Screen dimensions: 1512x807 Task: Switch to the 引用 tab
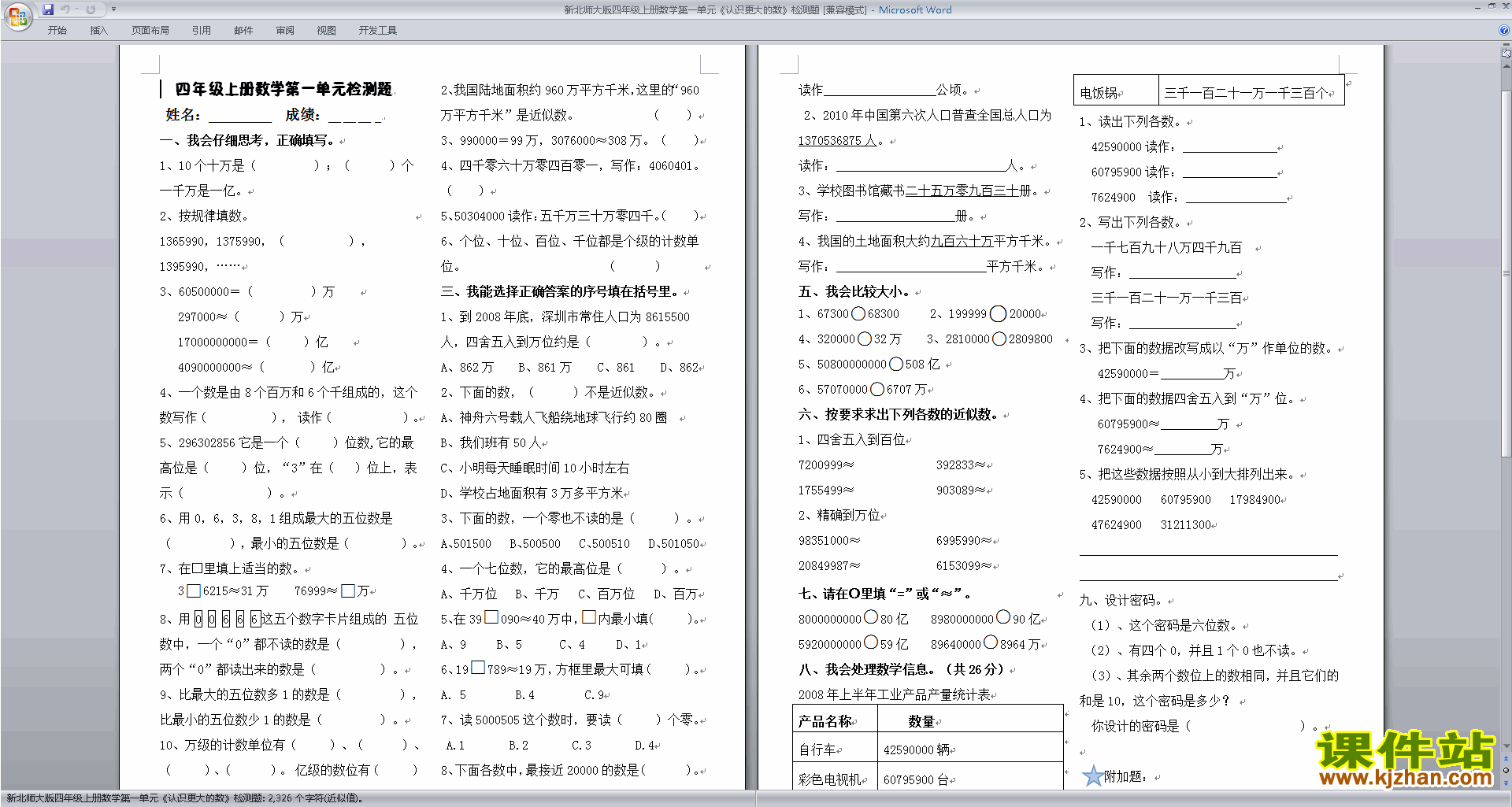pyautogui.click(x=202, y=31)
